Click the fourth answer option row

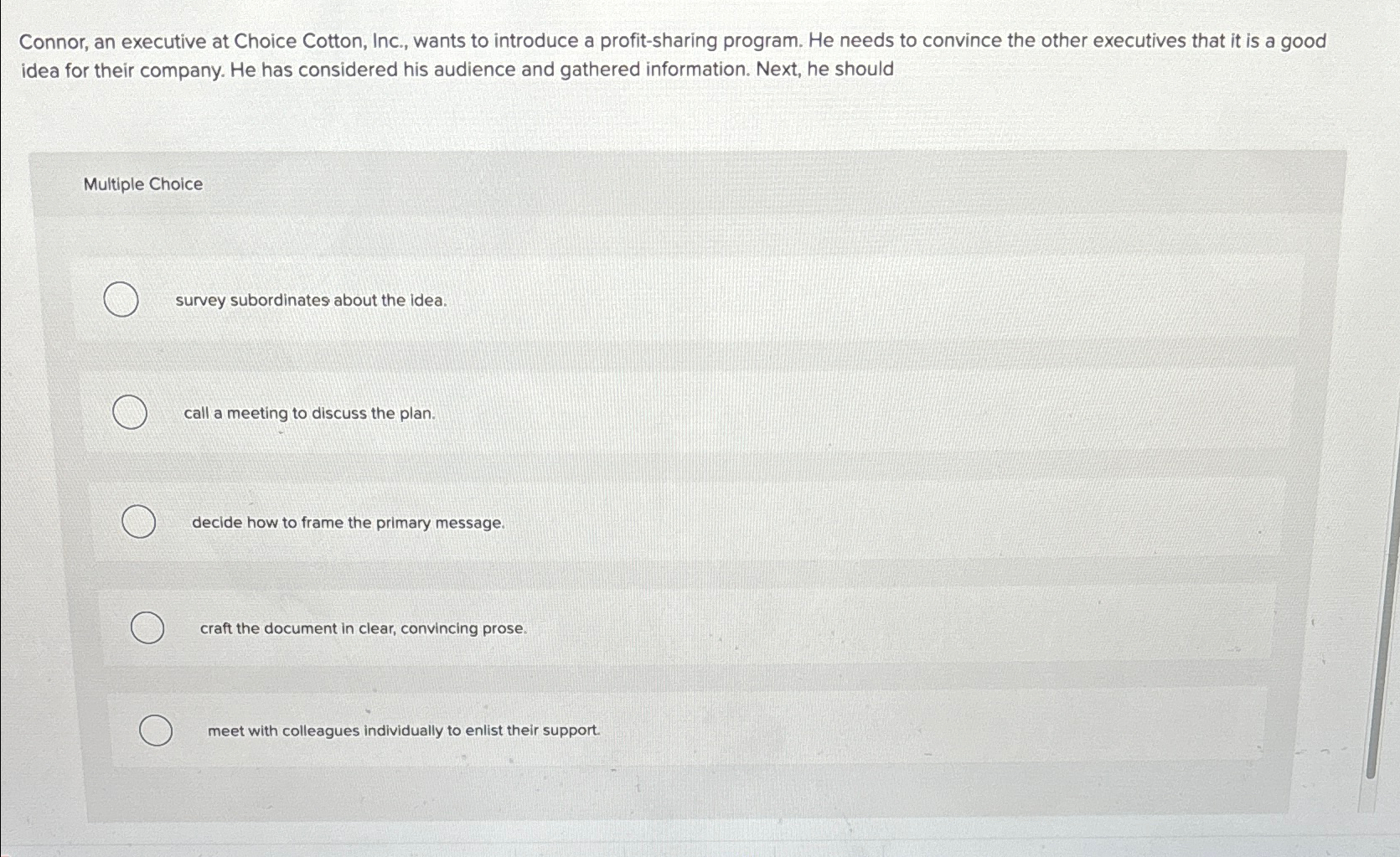click(x=670, y=628)
